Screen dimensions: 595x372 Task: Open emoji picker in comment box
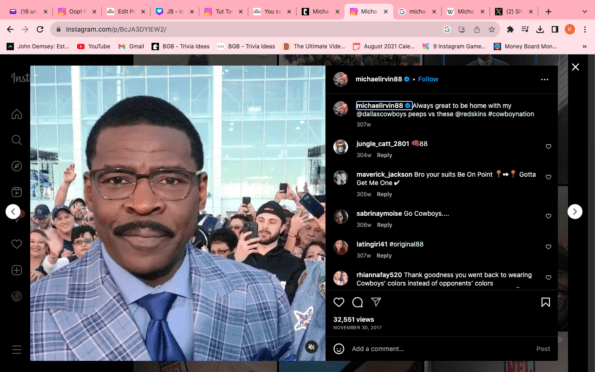tap(338, 348)
